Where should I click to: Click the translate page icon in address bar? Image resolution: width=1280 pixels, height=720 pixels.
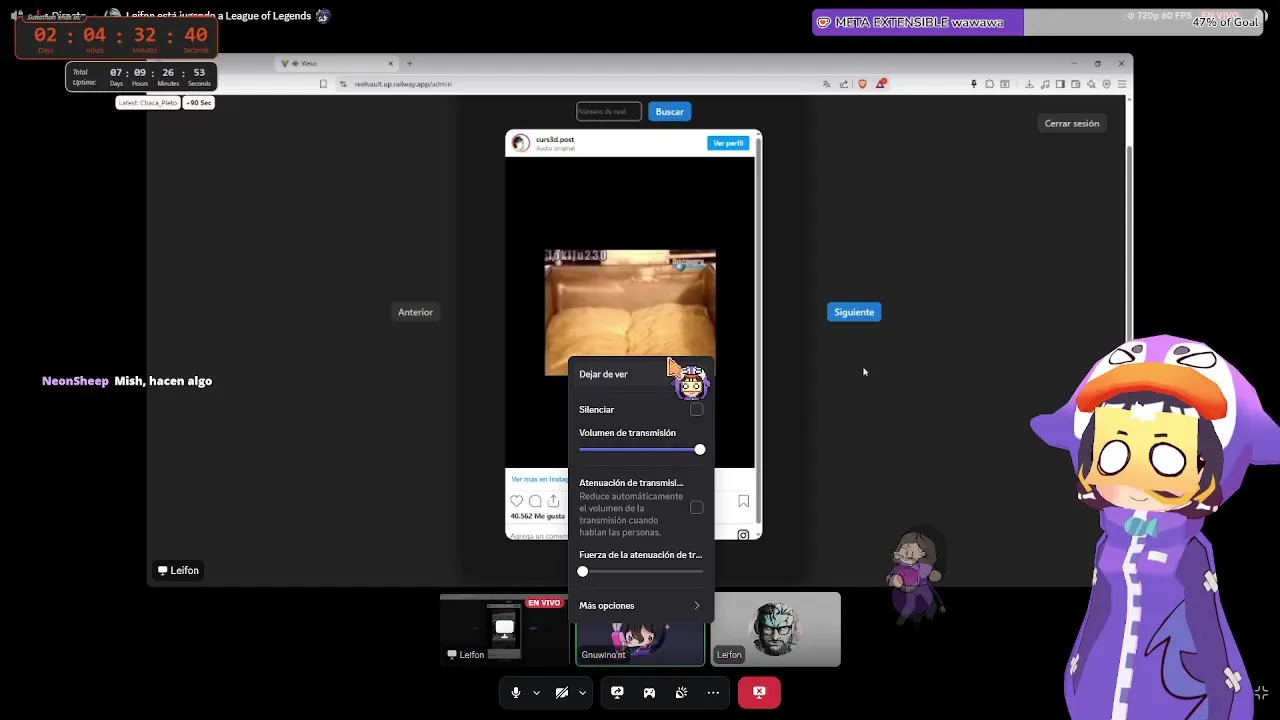pos(826,84)
